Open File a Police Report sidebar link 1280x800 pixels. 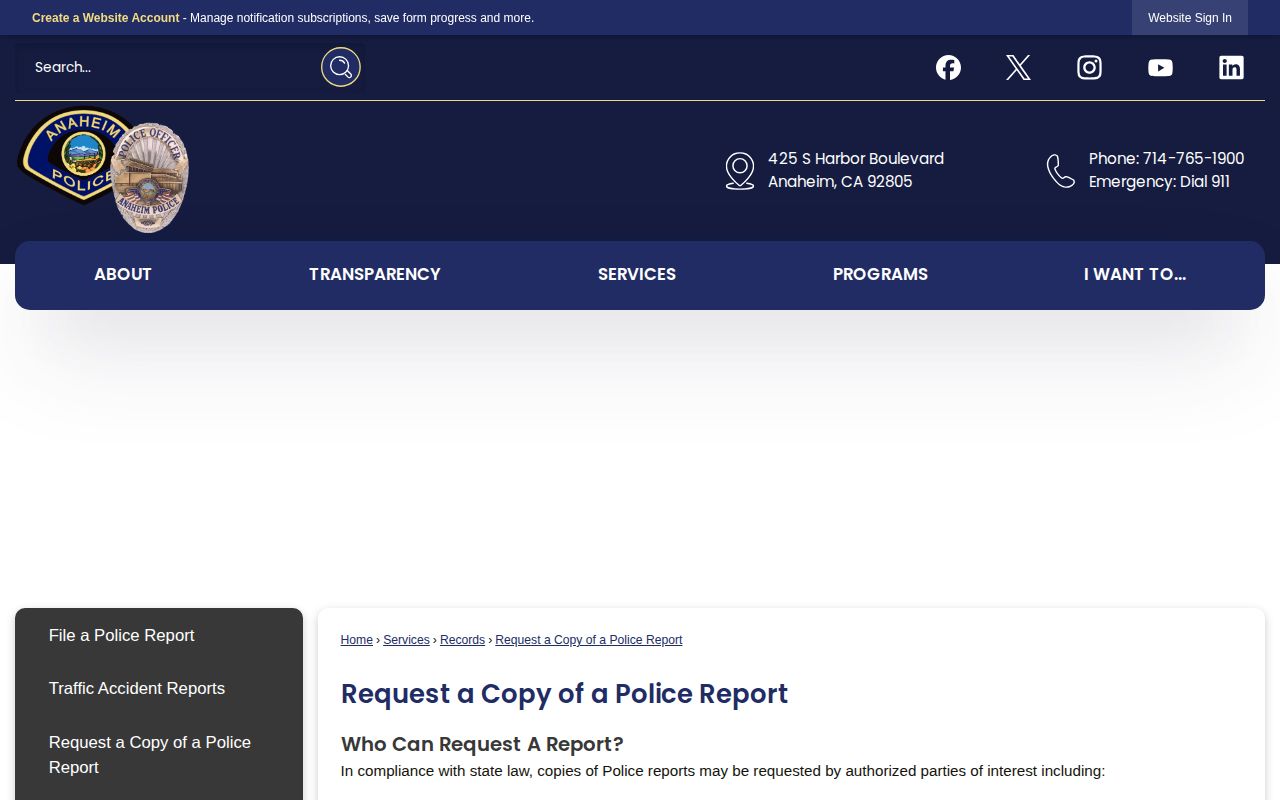pos(122,636)
